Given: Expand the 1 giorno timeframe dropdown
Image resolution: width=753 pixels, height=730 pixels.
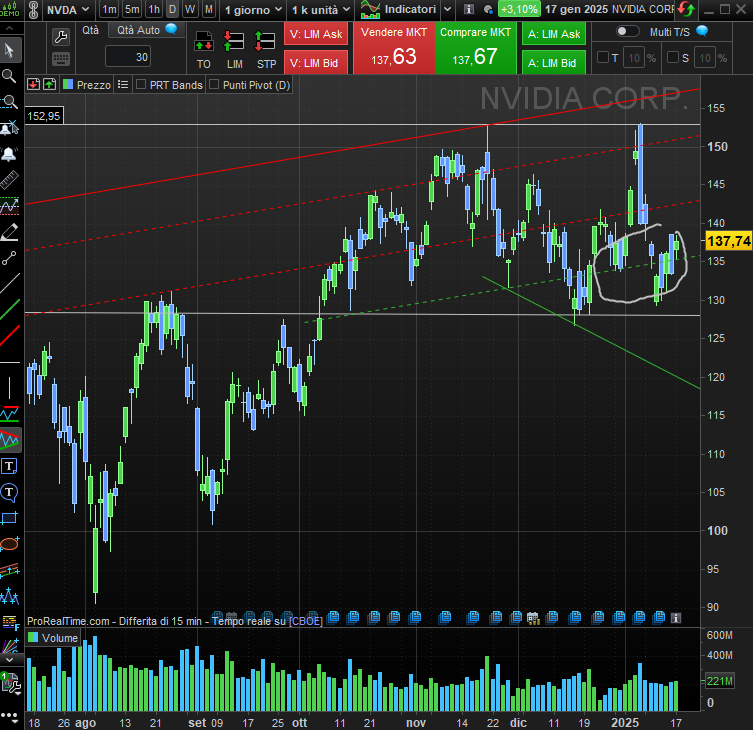Looking at the screenshot, I should 251,9.
